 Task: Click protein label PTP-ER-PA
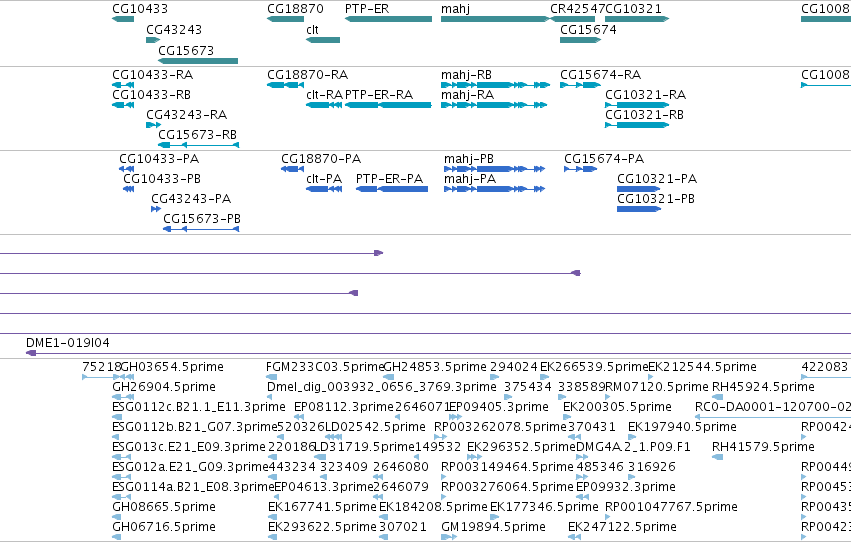[x=389, y=179]
